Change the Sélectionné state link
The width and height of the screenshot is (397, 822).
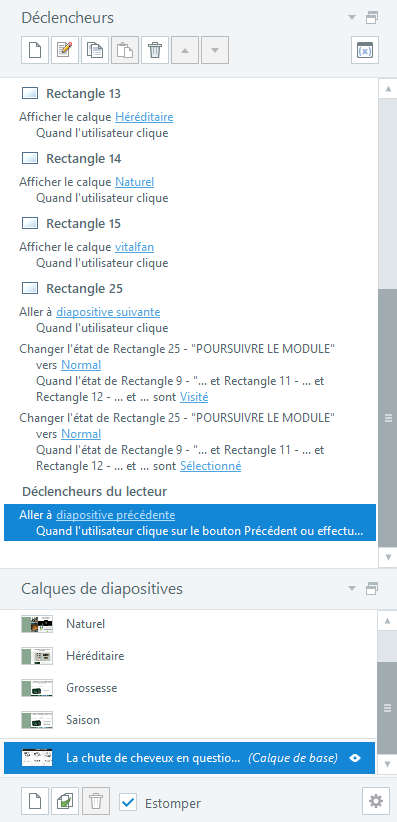[x=210, y=466]
